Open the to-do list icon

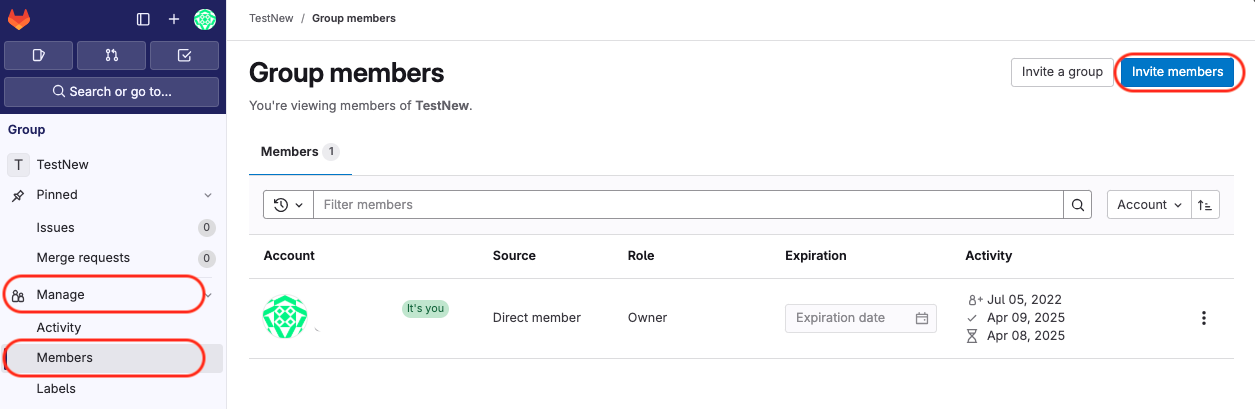tap(184, 55)
